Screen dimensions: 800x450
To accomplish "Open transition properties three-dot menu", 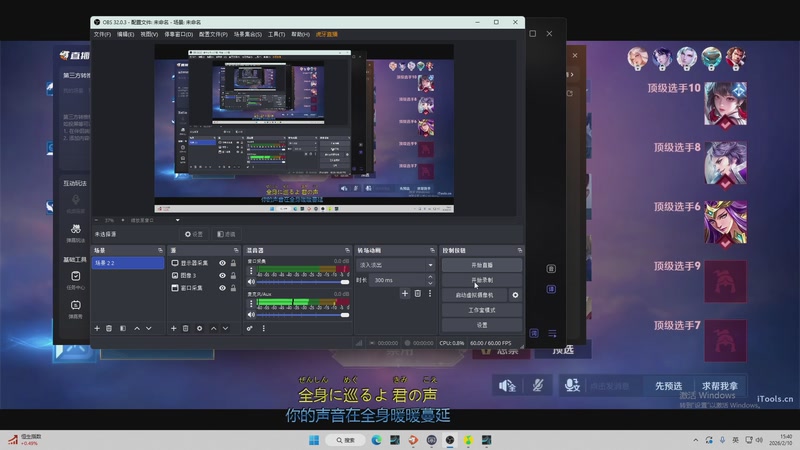I will tap(430, 293).
